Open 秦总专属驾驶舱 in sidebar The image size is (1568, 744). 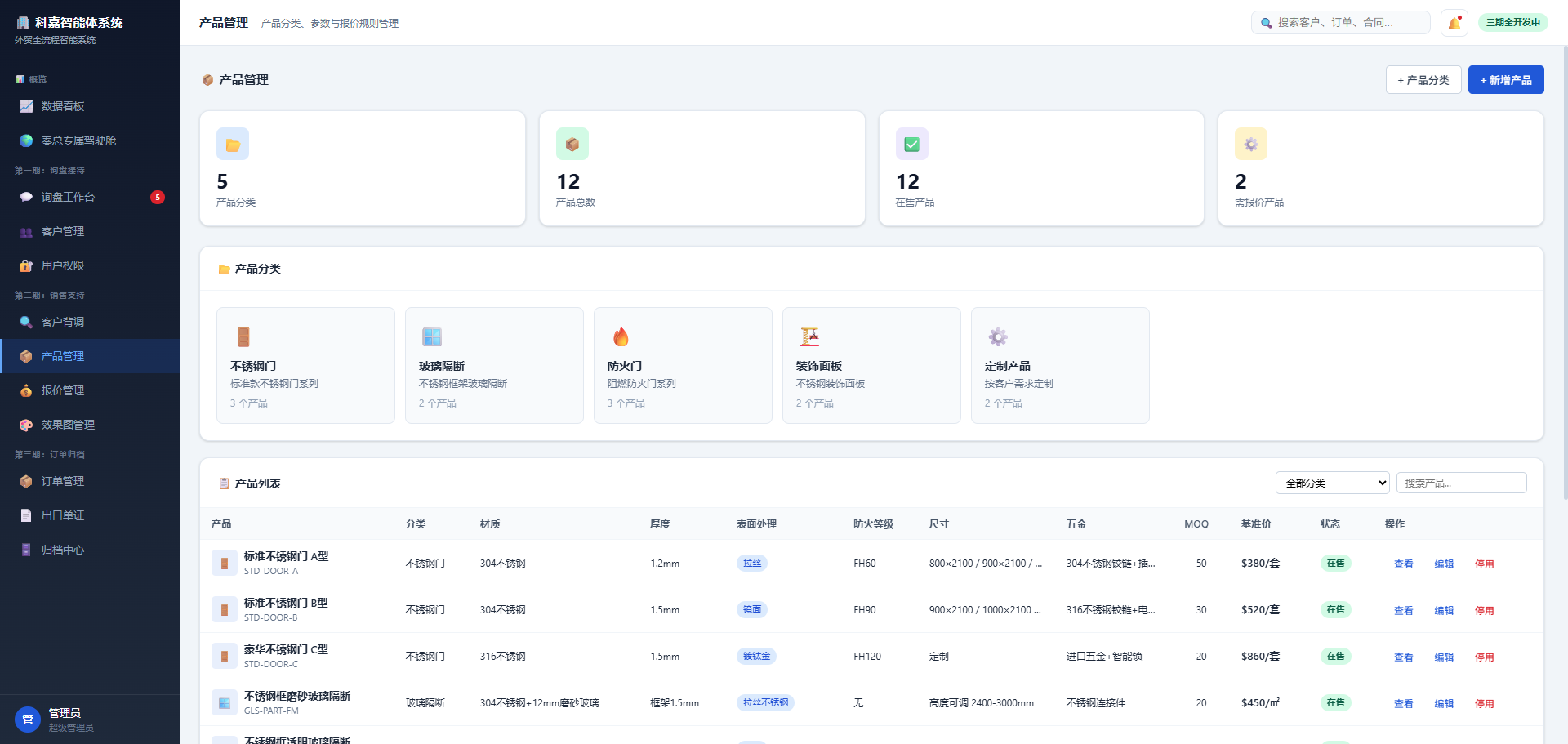[90, 140]
